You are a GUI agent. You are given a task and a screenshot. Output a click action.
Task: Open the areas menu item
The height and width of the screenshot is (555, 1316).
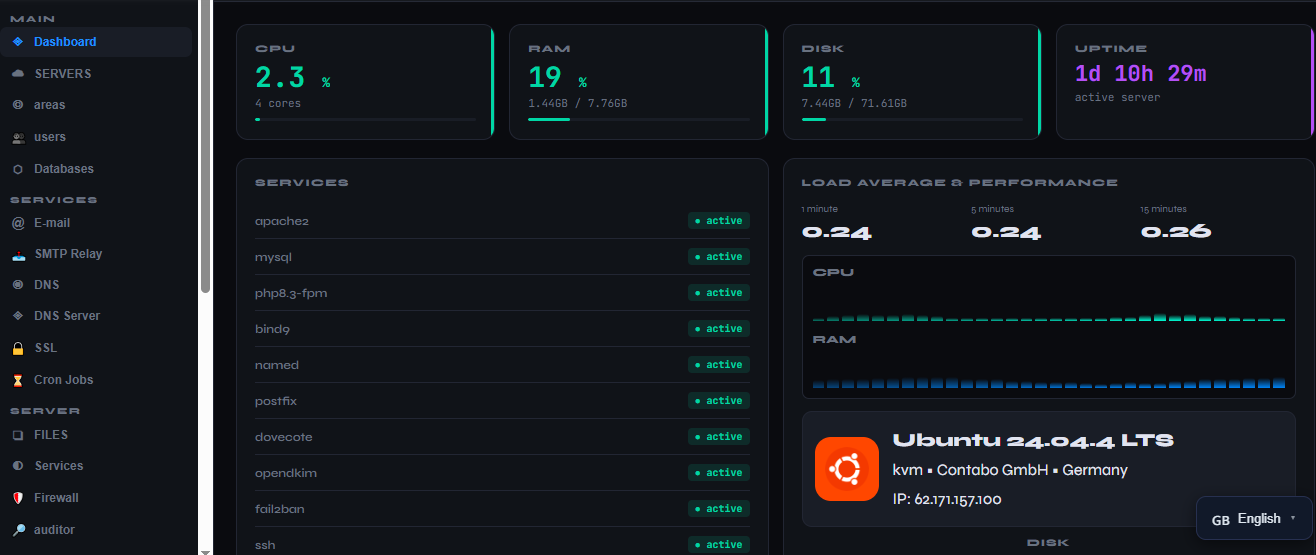(x=97, y=105)
